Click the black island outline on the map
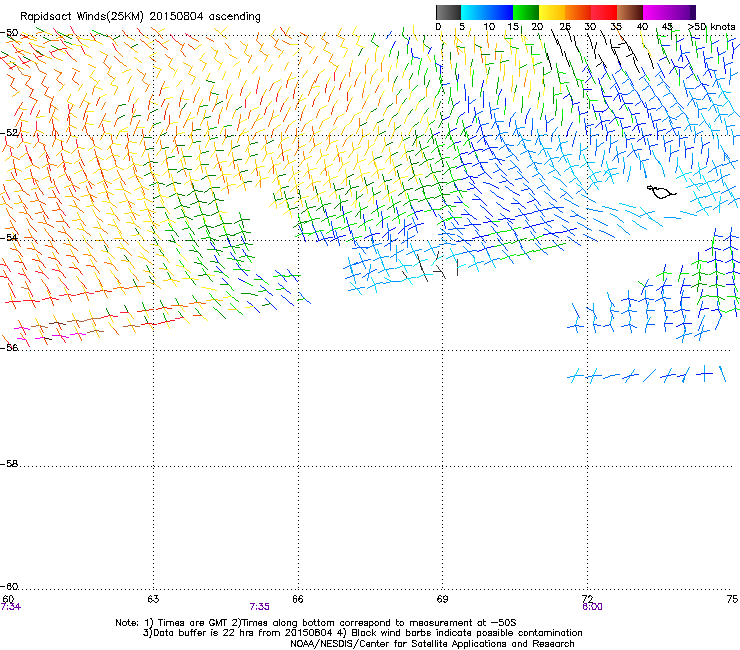The width and height of the screenshot is (740, 650). [661, 192]
